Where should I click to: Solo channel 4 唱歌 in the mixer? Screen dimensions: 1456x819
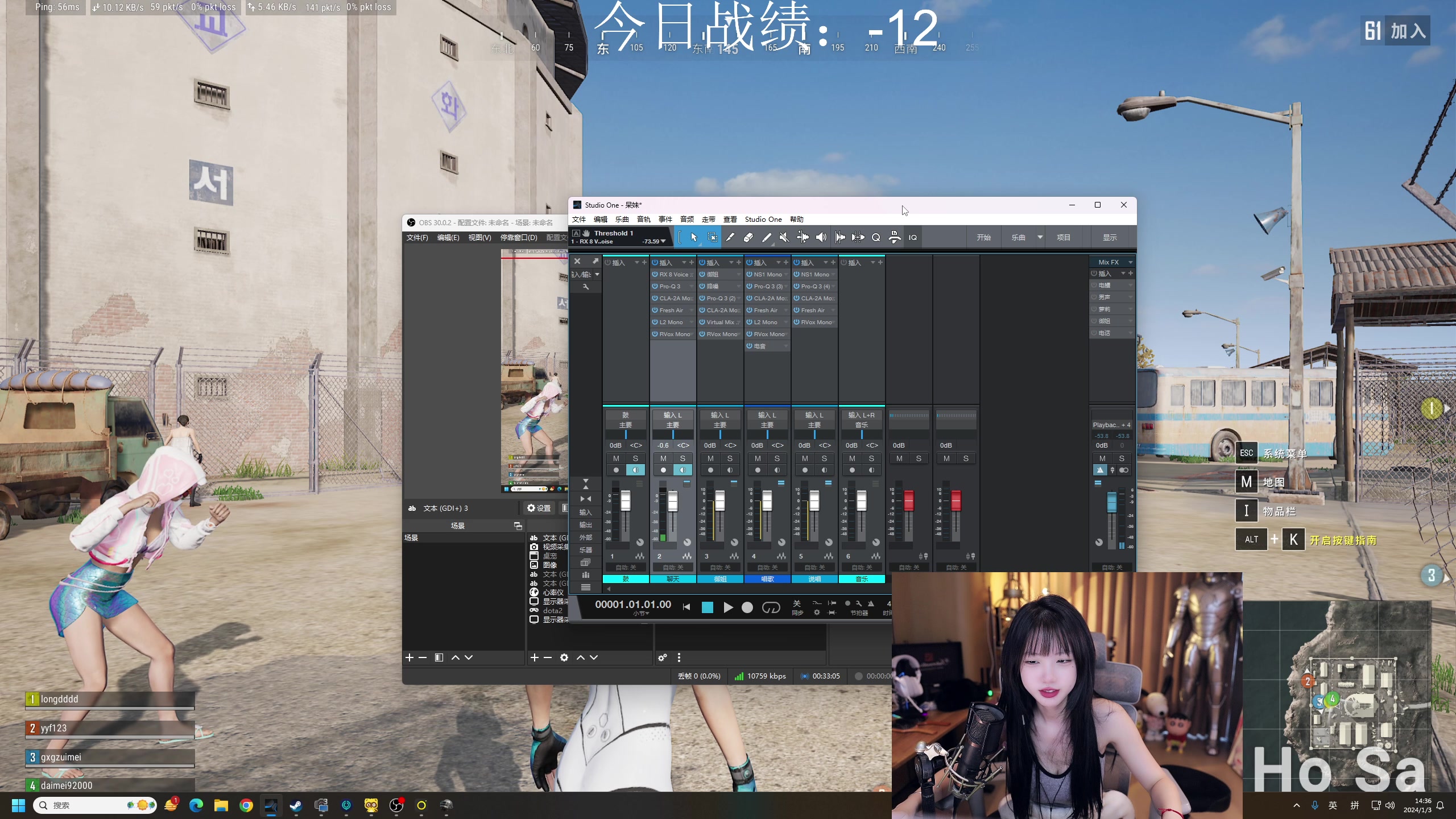pyautogui.click(x=777, y=458)
